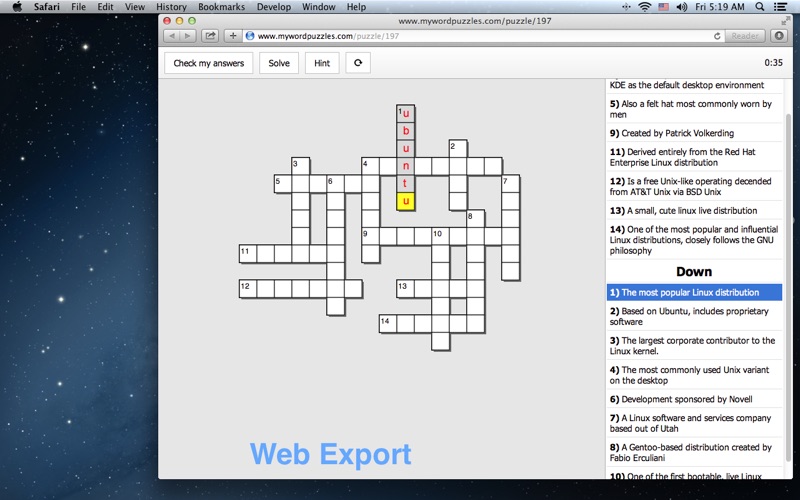The width and height of the screenshot is (800, 500).
Task: Select crossword cell numbered 7
Action: [510, 184]
